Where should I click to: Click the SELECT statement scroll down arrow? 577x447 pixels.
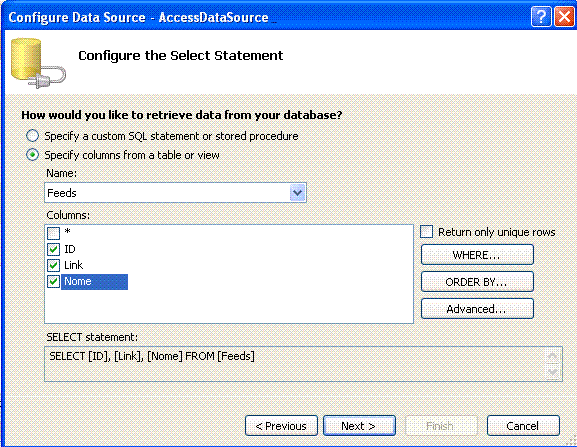[x=552, y=372]
